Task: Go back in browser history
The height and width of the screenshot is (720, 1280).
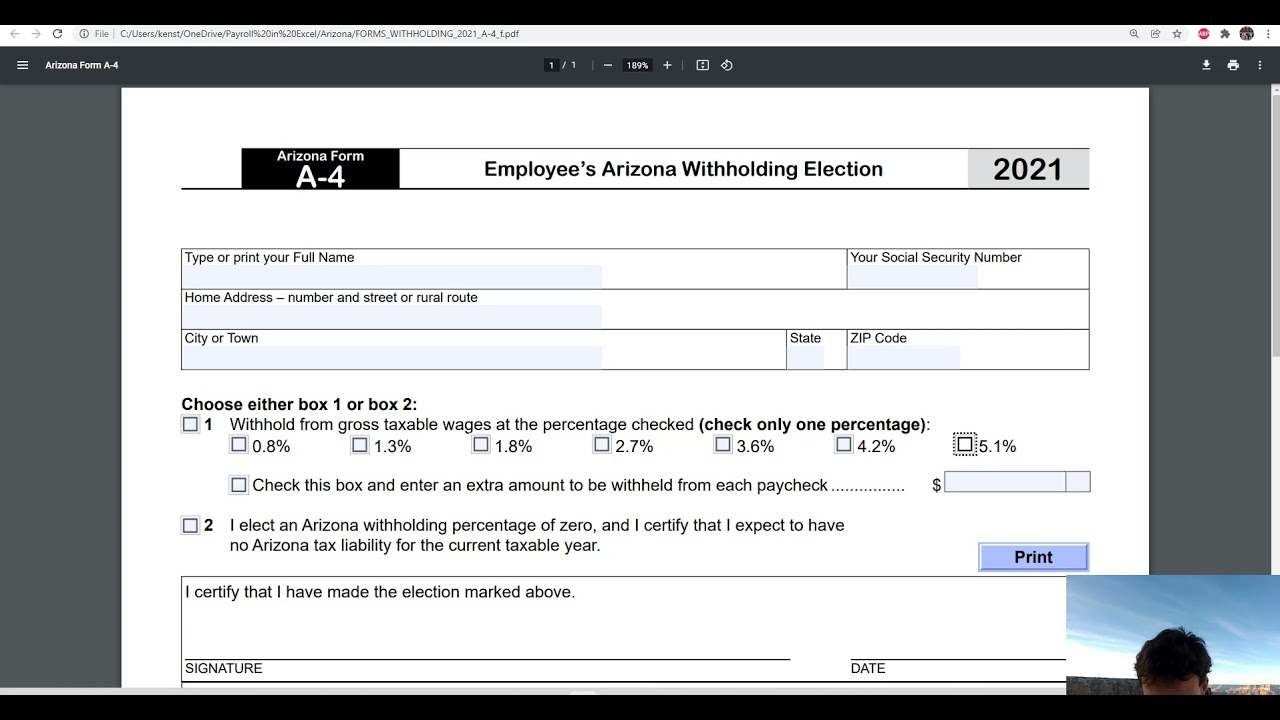Action: 14,34
